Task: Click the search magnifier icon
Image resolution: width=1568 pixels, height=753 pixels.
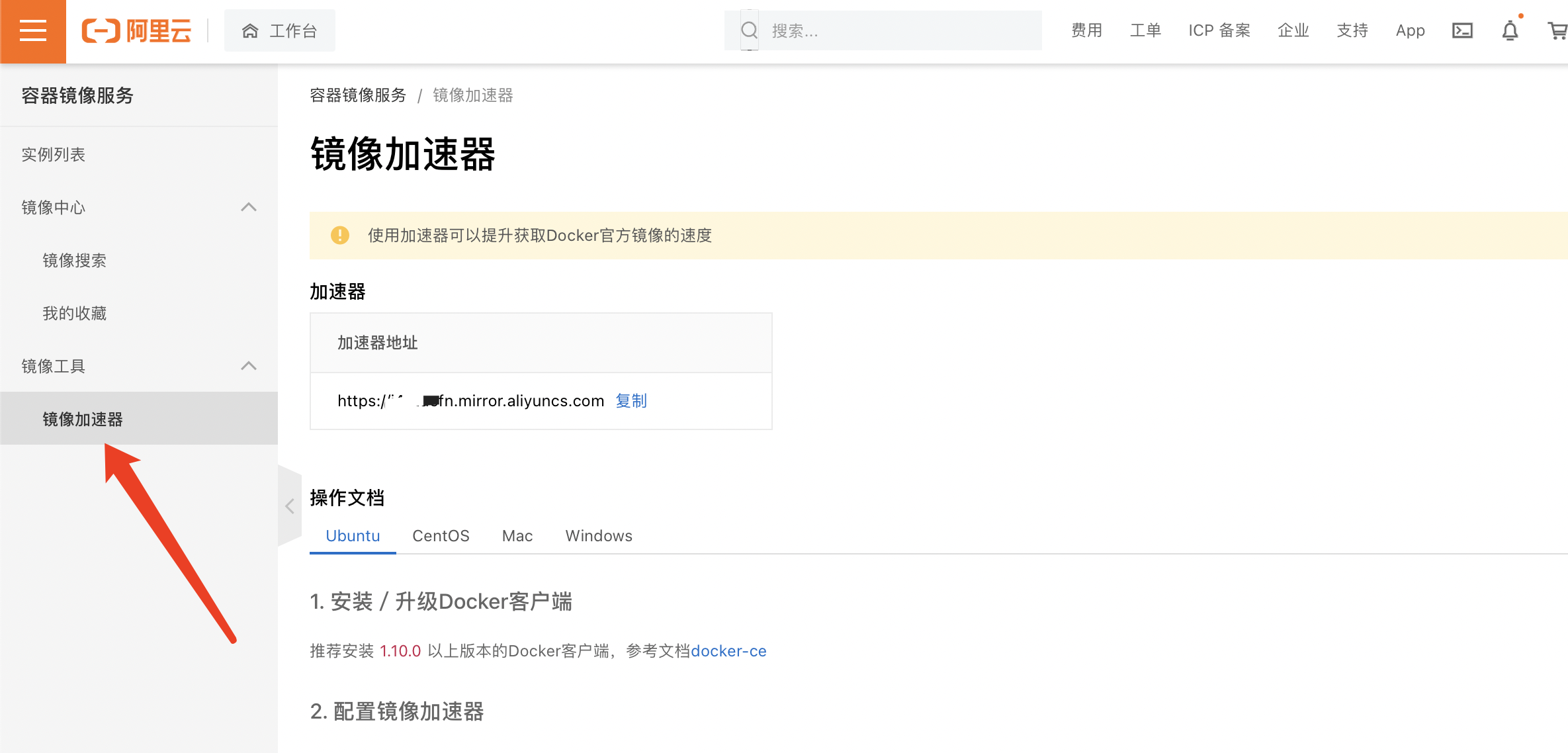Action: pos(749,30)
